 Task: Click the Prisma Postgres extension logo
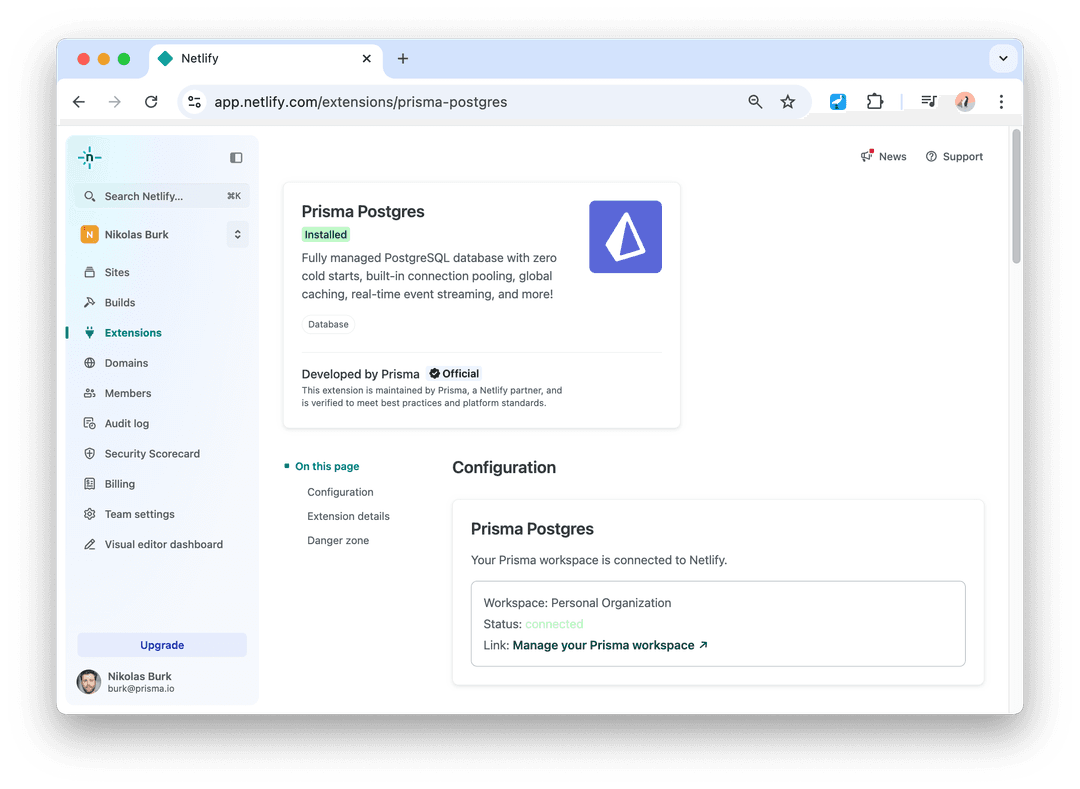tap(625, 237)
